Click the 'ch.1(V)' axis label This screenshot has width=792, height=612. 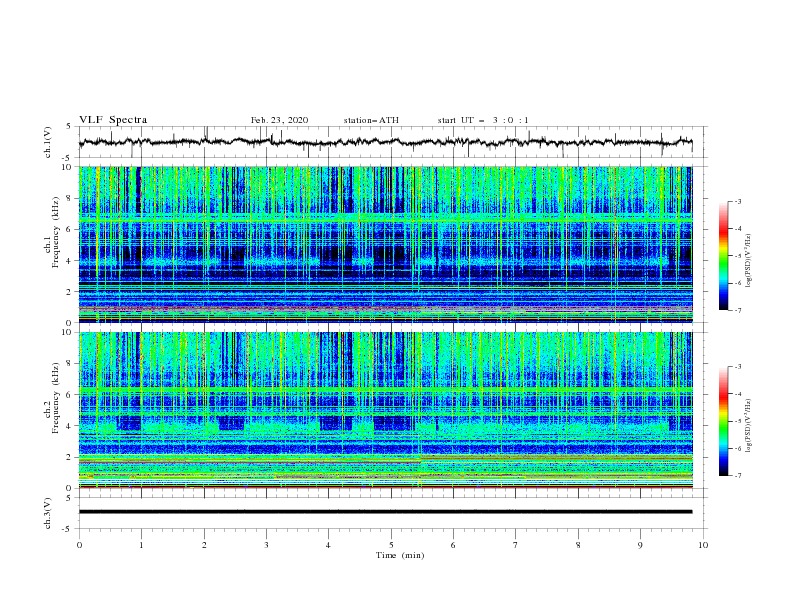[x=48, y=142]
